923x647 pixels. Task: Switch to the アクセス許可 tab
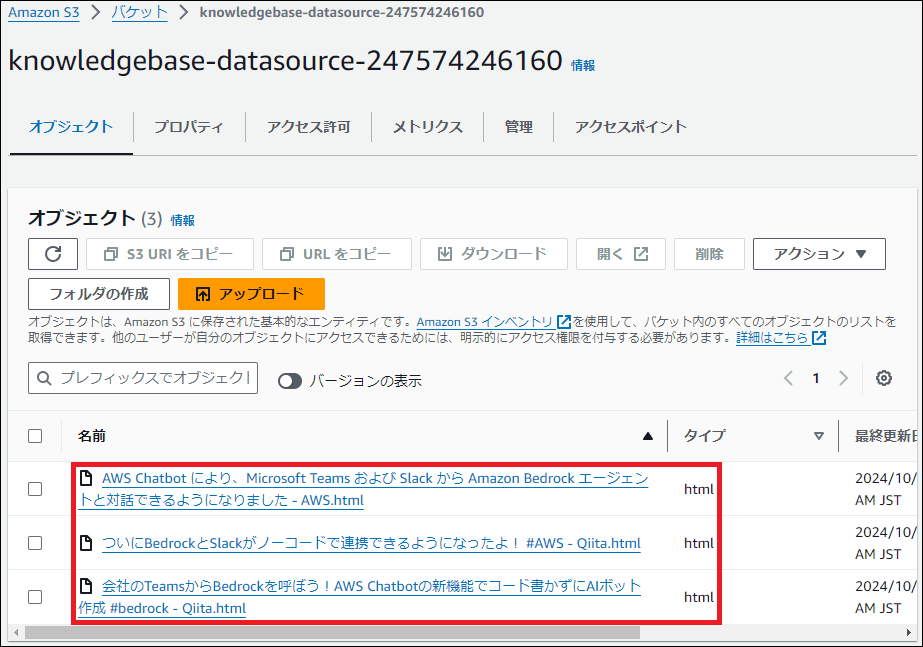pyautogui.click(x=308, y=127)
